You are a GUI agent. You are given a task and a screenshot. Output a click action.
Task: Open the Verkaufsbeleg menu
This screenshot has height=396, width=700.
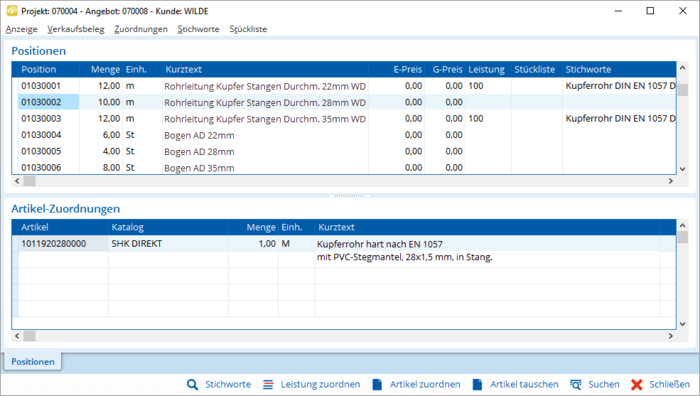click(76, 29)
